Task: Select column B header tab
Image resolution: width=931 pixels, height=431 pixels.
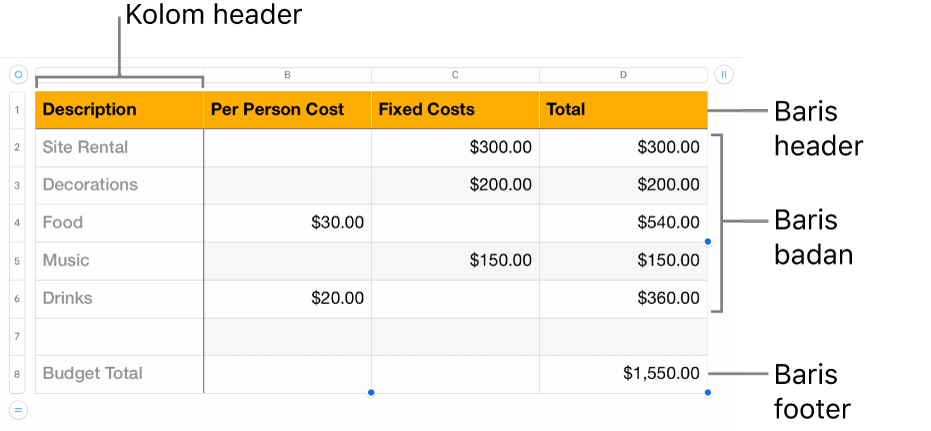Action: click(287, 74)
